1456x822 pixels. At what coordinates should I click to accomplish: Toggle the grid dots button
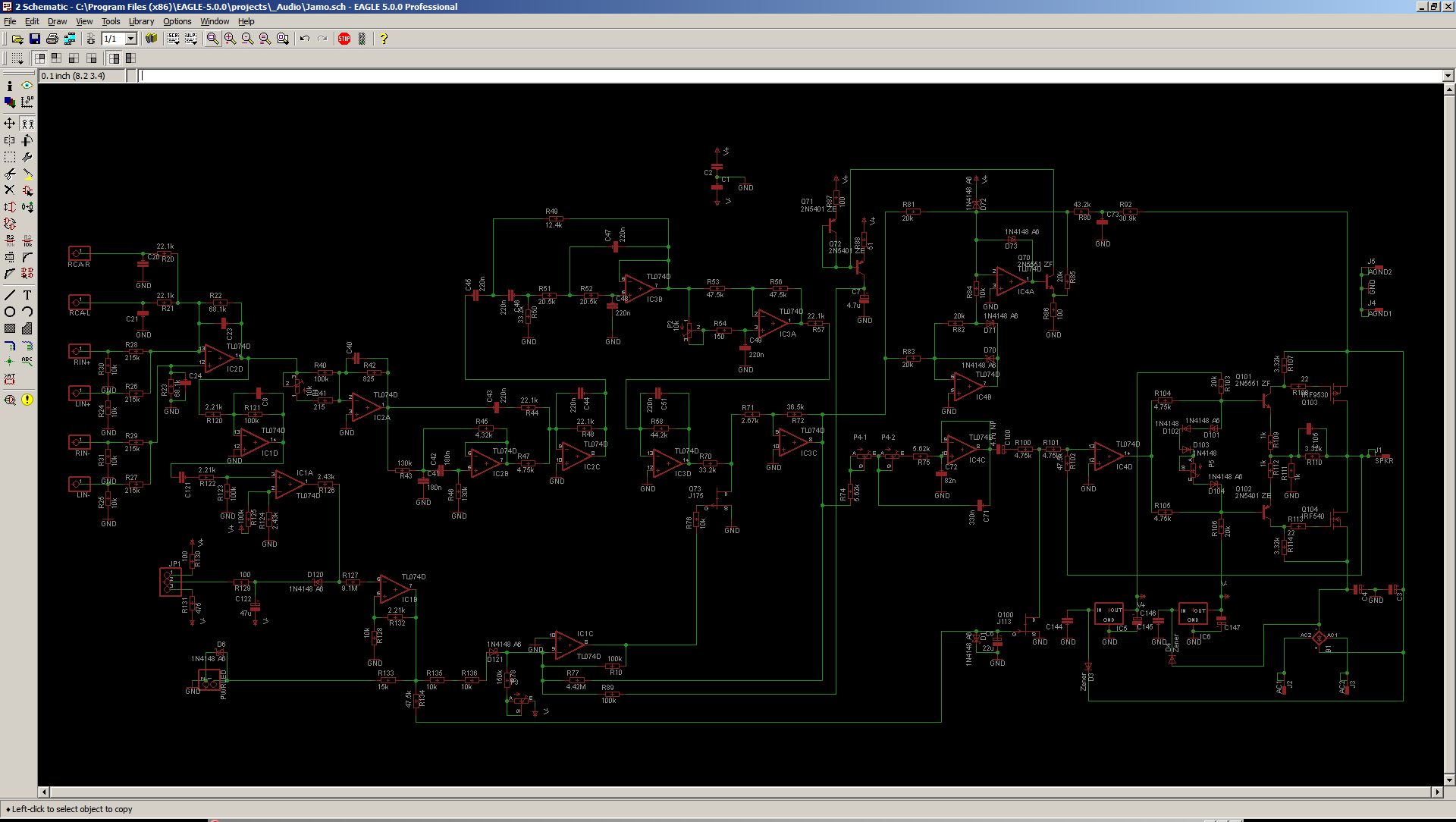[x=17, y=58]
